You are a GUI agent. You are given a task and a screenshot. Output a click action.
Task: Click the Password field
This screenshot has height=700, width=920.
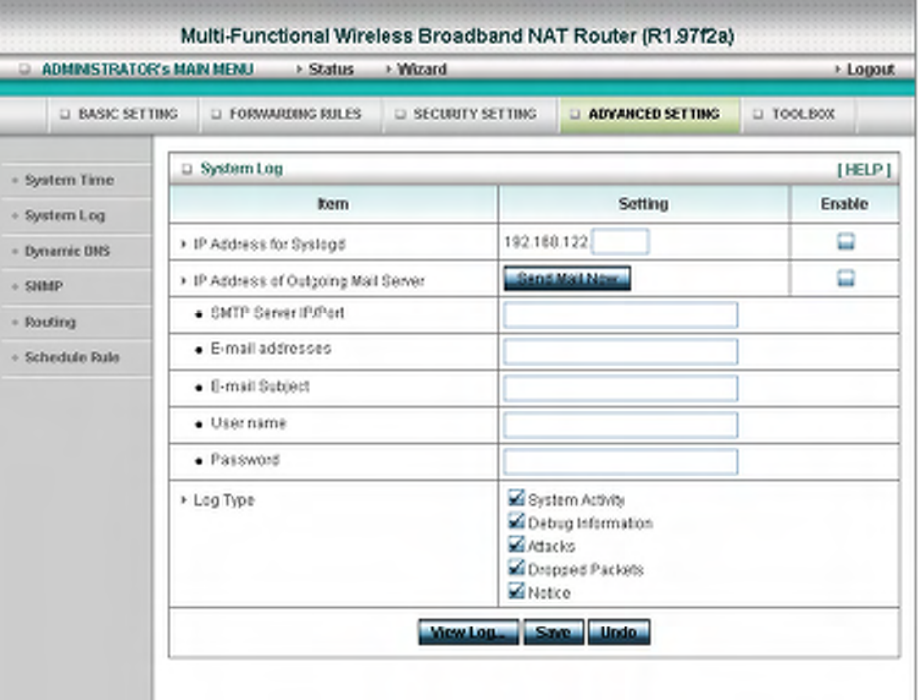point(620,462)
